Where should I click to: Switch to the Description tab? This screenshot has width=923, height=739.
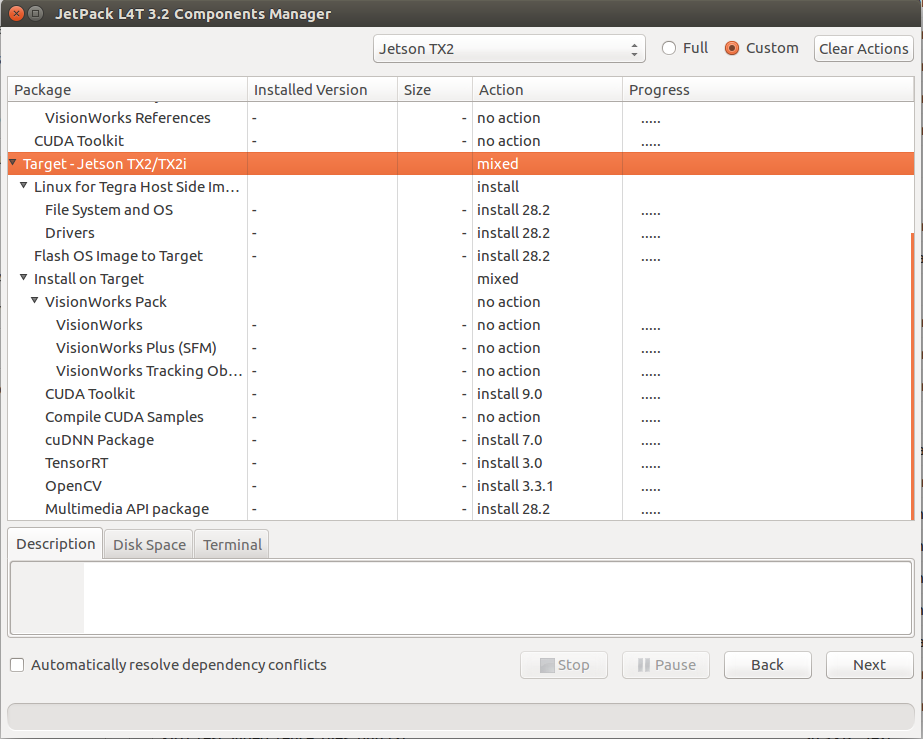tap(55, 544)
